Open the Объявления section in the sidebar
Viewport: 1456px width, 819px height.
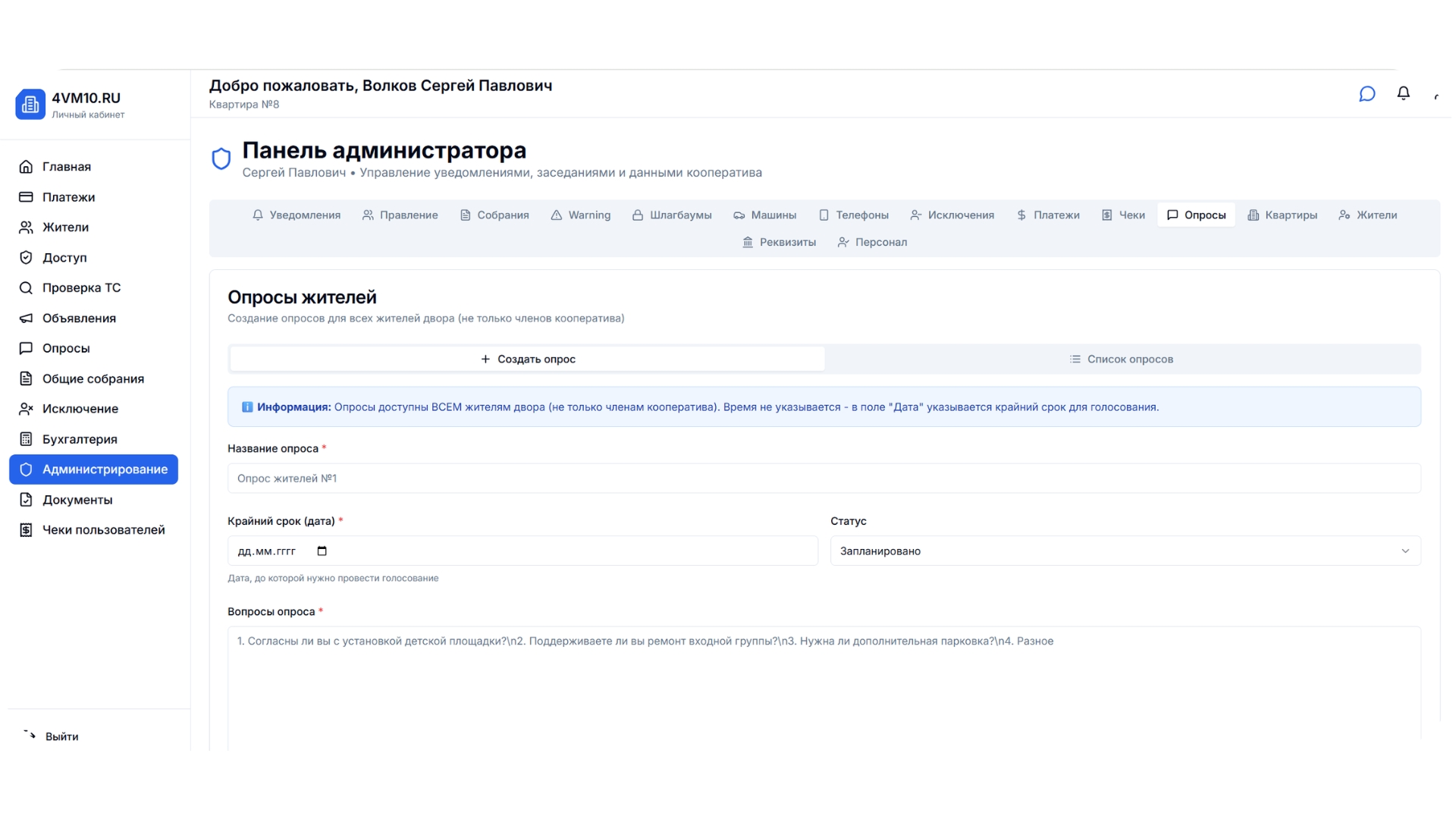click(80, 318)
